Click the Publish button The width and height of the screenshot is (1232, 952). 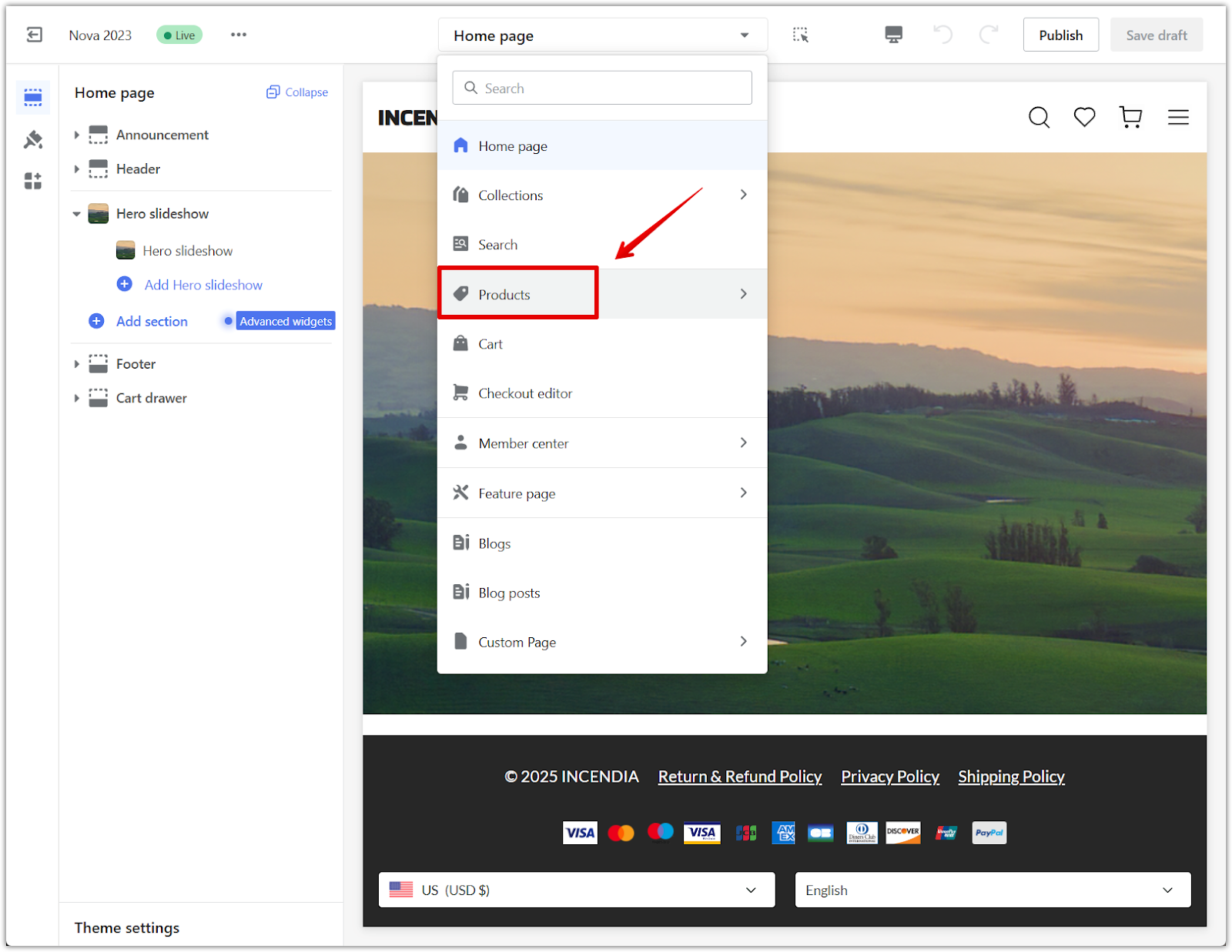coord(1060,35)
